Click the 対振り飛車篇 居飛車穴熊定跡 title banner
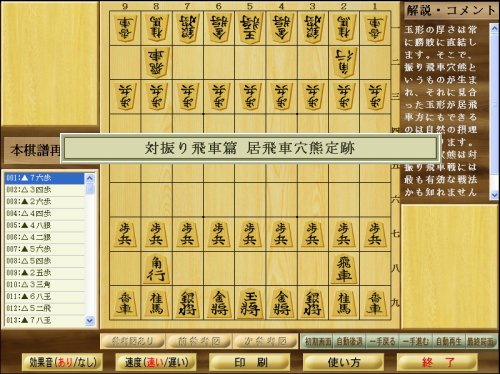Viewport: 500px width, 374px height. (250, 148)
